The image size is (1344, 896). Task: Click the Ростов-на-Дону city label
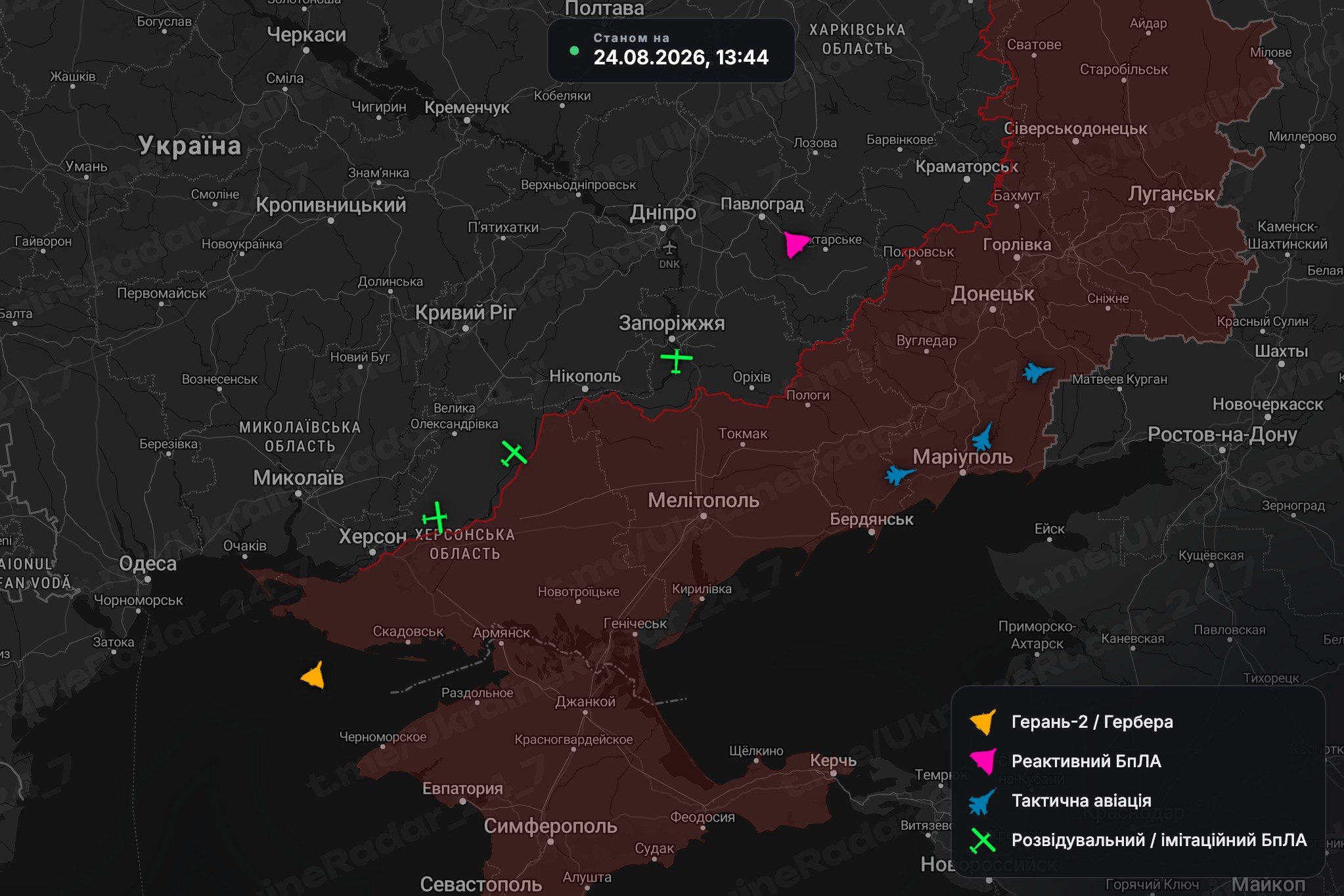pyautogui.click(x=1222, y=435)
